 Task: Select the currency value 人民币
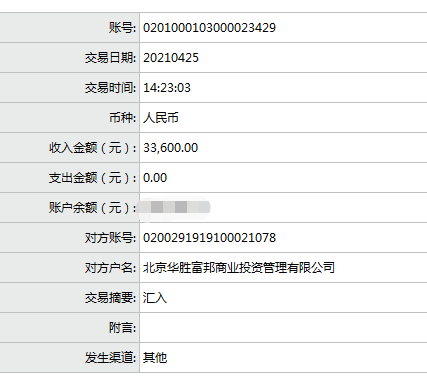[161, 118]
